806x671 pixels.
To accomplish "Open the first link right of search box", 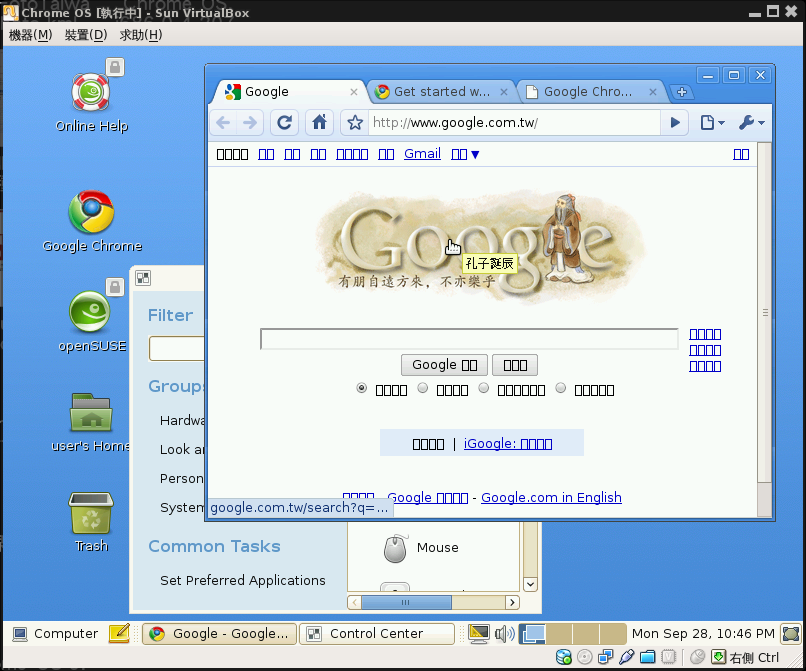I will point(705,334).
